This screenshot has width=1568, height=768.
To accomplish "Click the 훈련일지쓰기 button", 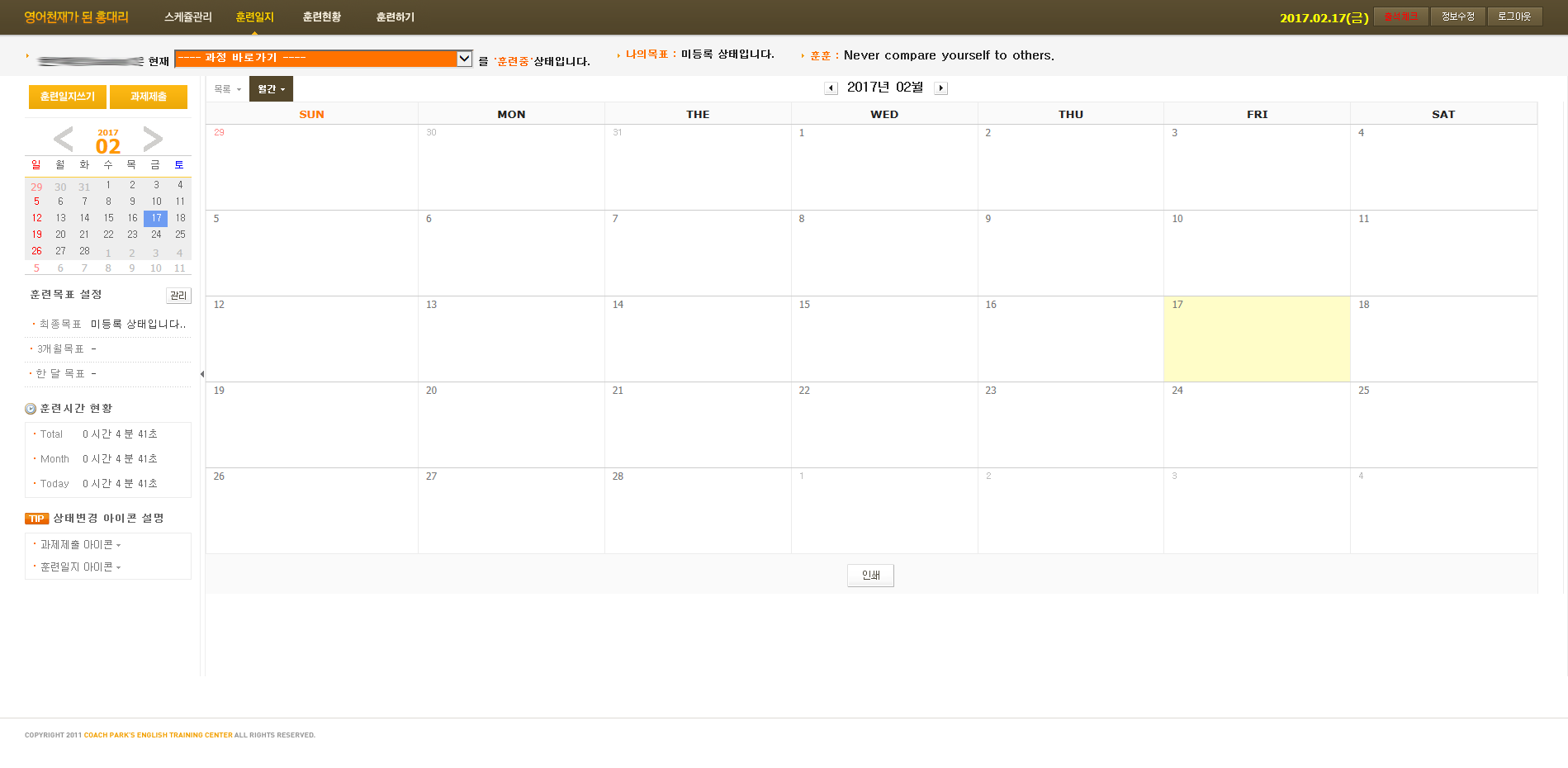I will pos(68,97).
